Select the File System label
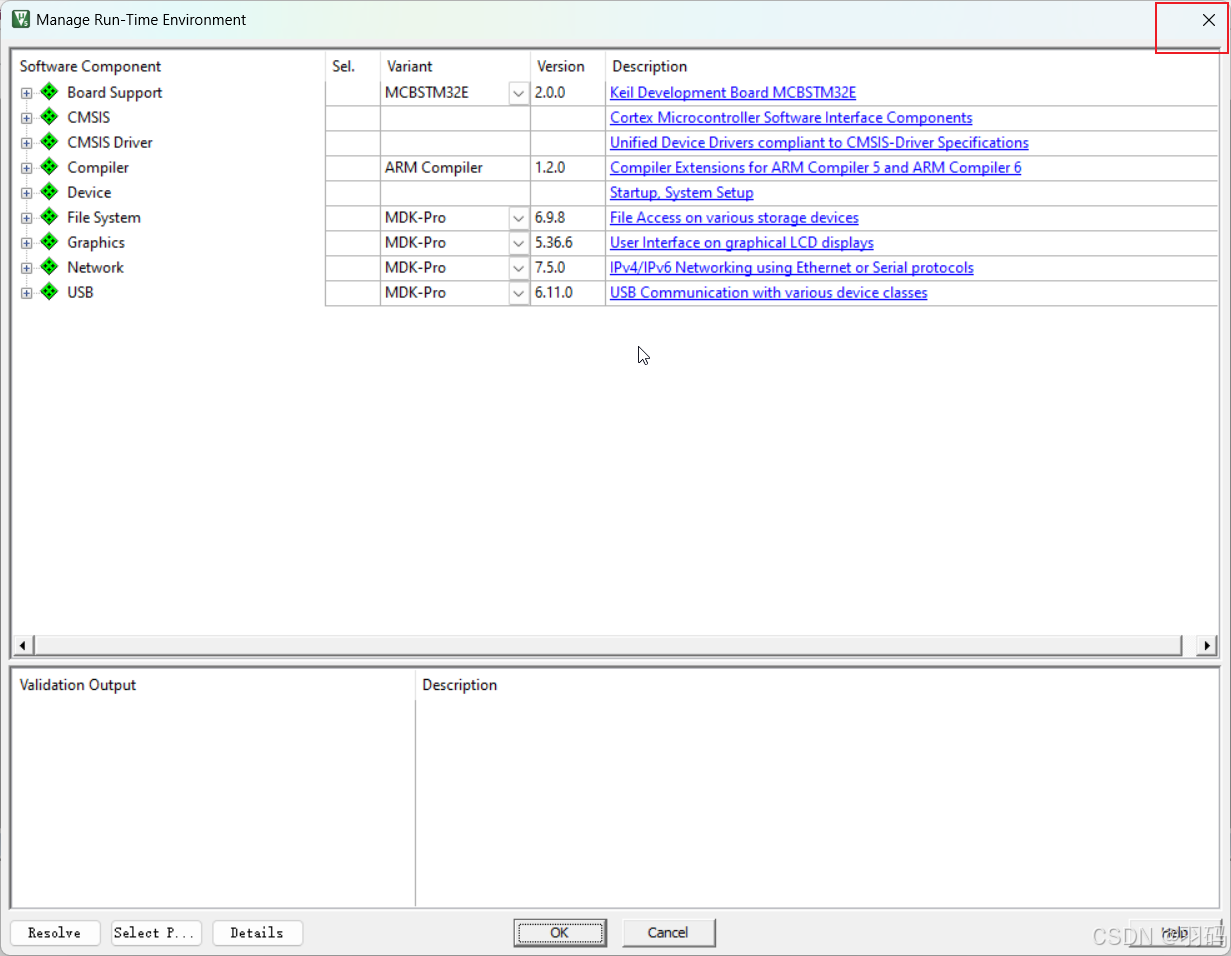 point(104,217)
